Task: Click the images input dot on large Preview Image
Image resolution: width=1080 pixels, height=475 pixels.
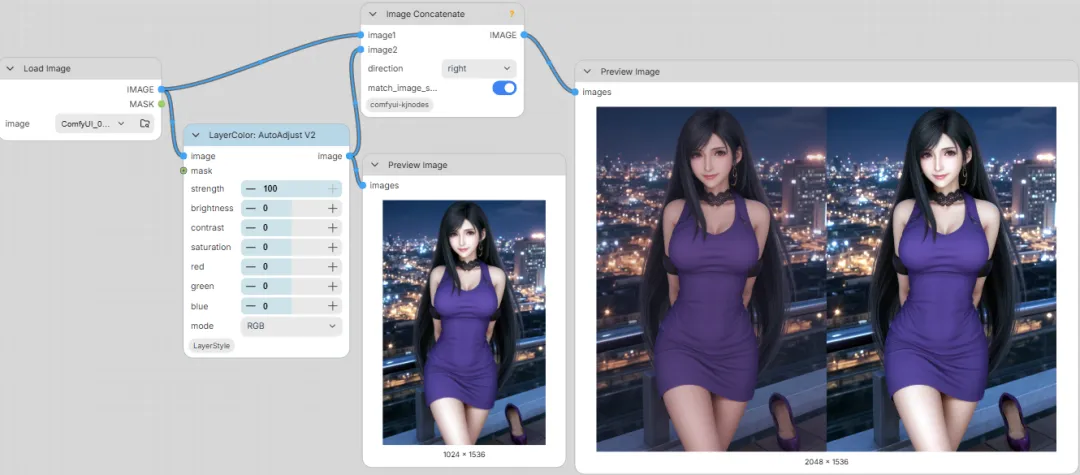Action: [575, 92]
